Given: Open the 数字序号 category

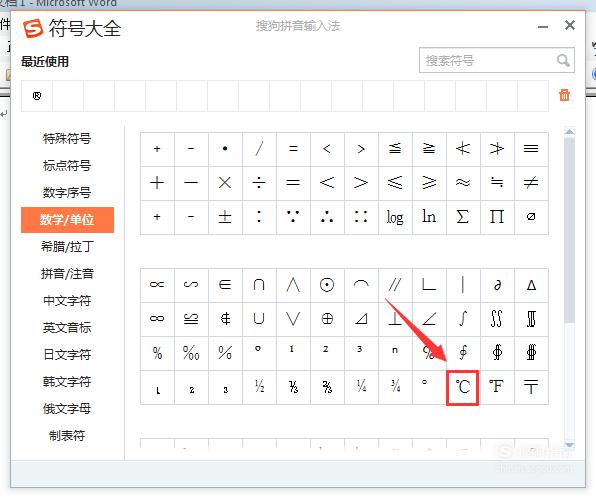Looking at the screenshot, I should 67,193.
